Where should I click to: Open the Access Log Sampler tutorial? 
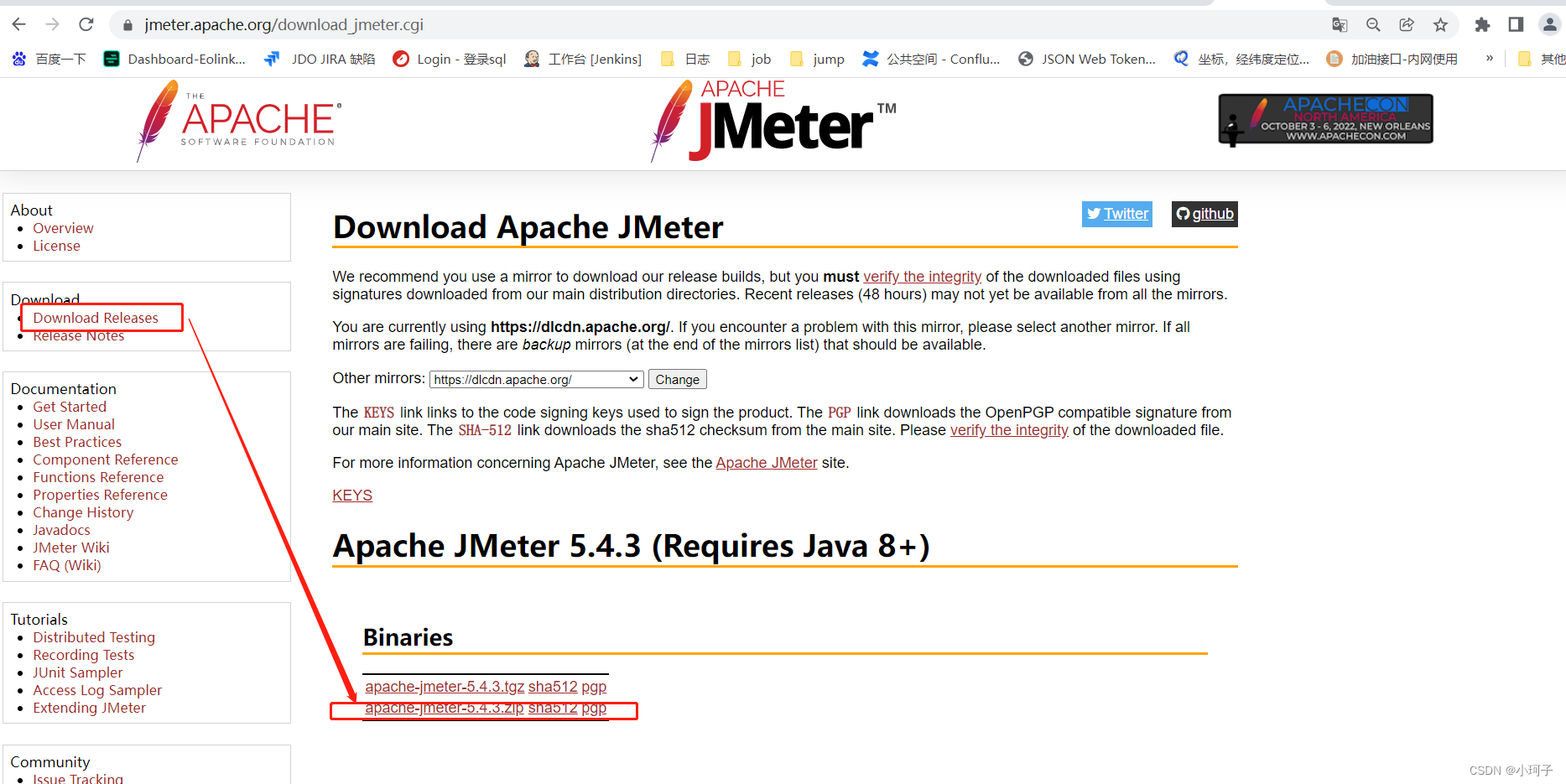97,690
